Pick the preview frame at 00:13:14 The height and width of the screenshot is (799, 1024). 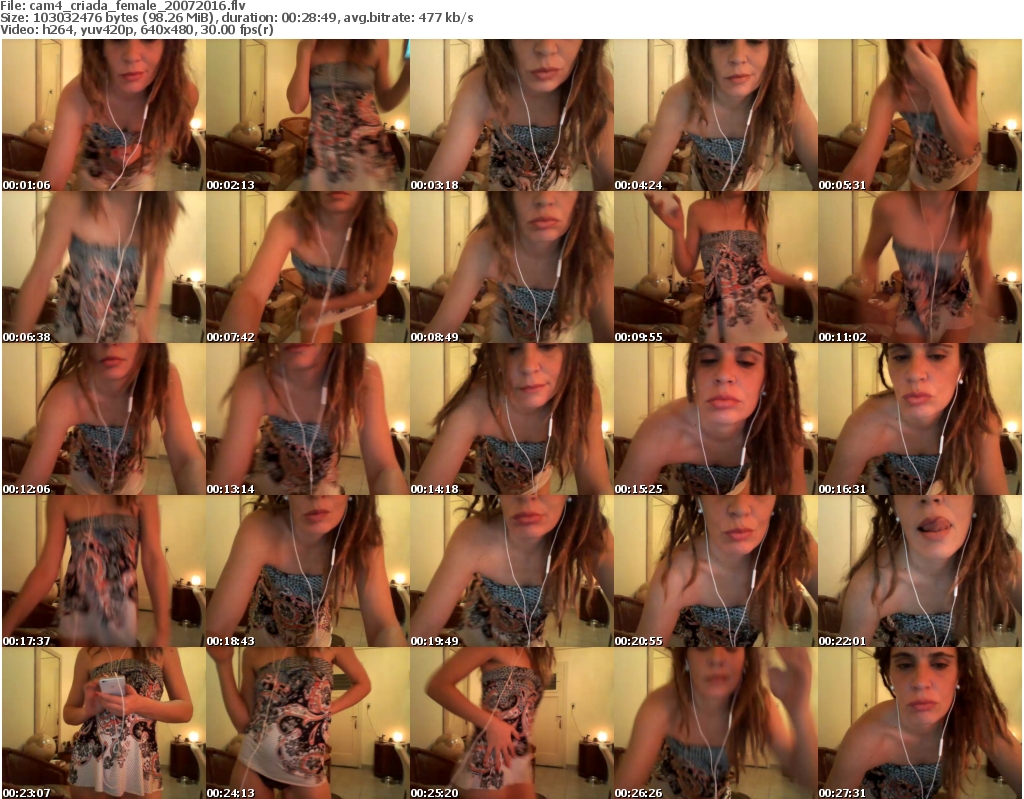[308, 419]
